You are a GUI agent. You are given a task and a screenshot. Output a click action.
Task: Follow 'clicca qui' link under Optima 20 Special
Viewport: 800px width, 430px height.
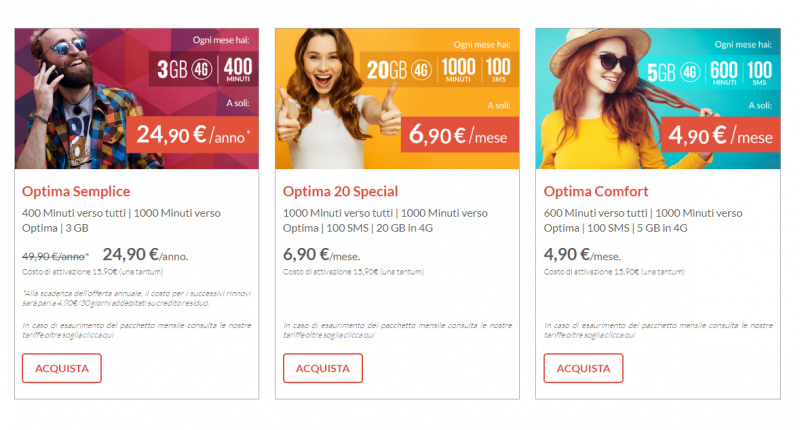[x=359, y=336]
